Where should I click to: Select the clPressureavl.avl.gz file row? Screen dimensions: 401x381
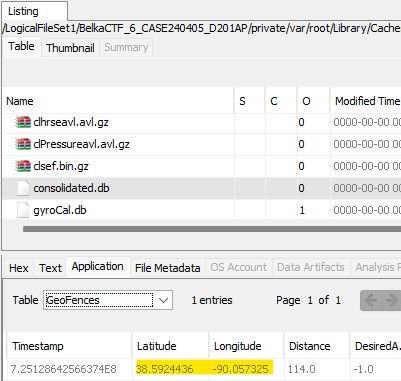tap(202, 144)
